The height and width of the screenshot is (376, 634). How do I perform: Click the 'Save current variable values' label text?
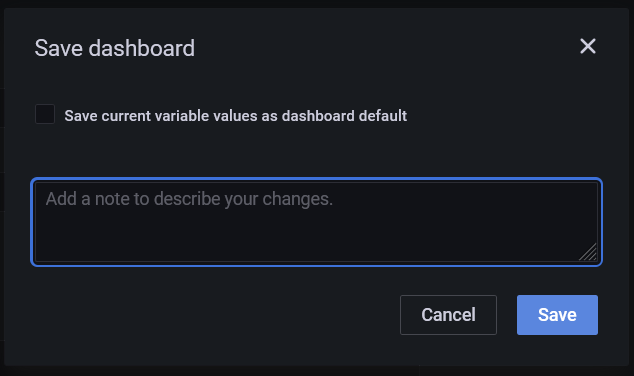click(235, 116)
